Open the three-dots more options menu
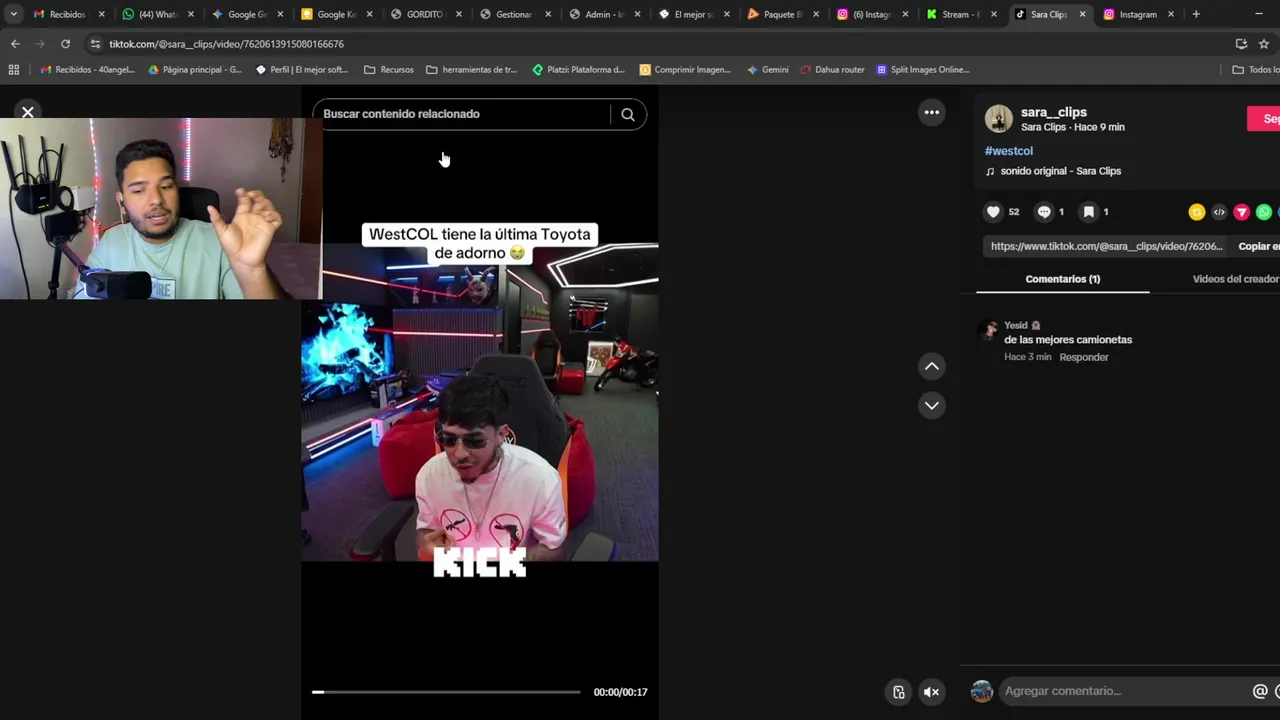The height and width of the screenshot is (720, 1280). [x=932, y=112]
